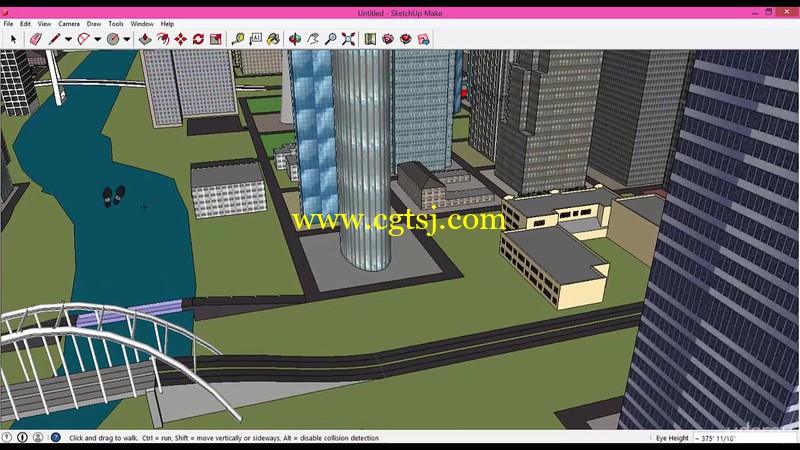Open the Edit menu

click(26, 24)
